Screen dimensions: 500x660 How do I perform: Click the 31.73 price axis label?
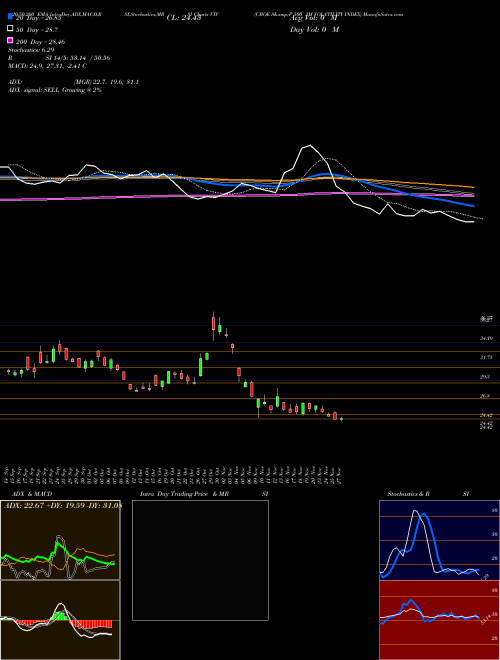click(x=486, y=357)
